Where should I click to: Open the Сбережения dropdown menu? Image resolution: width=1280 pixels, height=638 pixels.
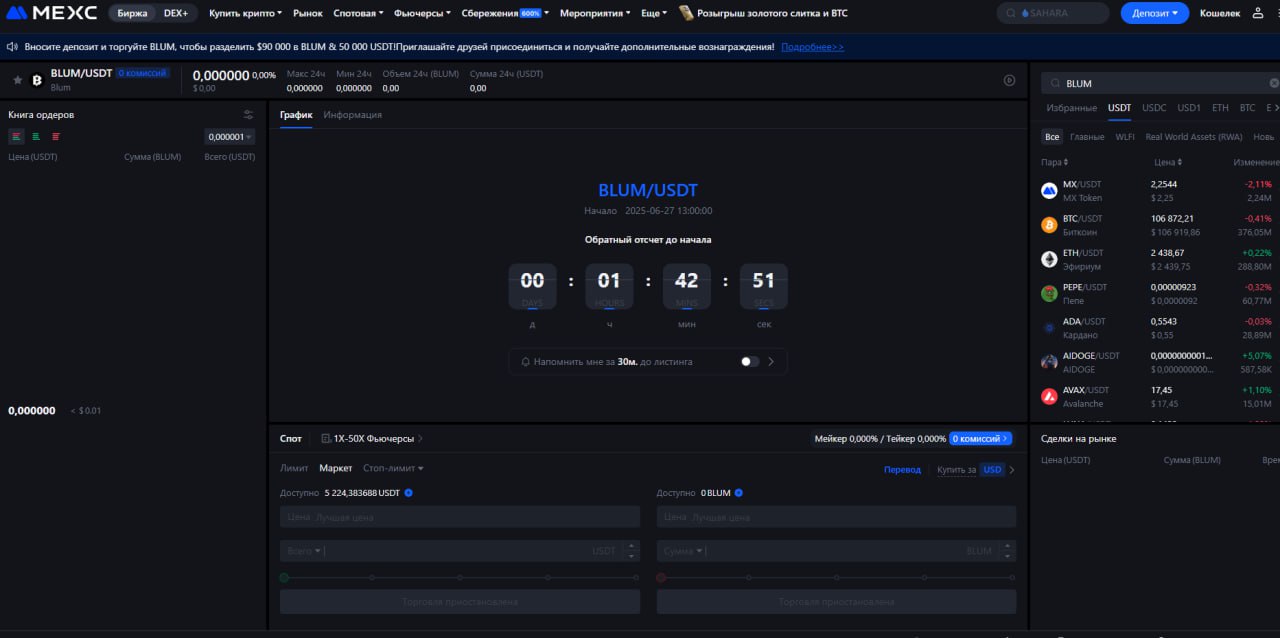(505, 13)
